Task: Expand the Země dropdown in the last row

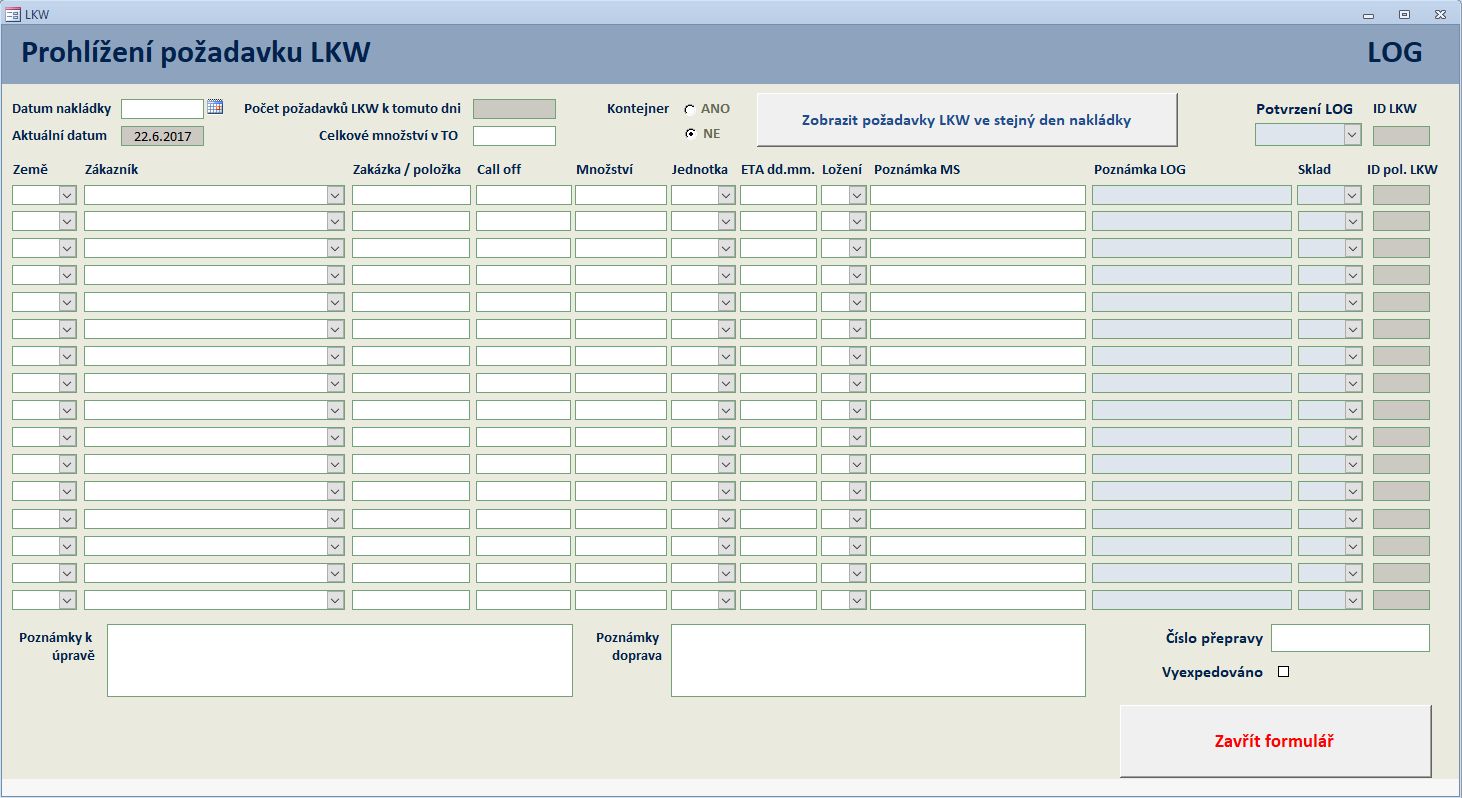Action: click(67, 600)
